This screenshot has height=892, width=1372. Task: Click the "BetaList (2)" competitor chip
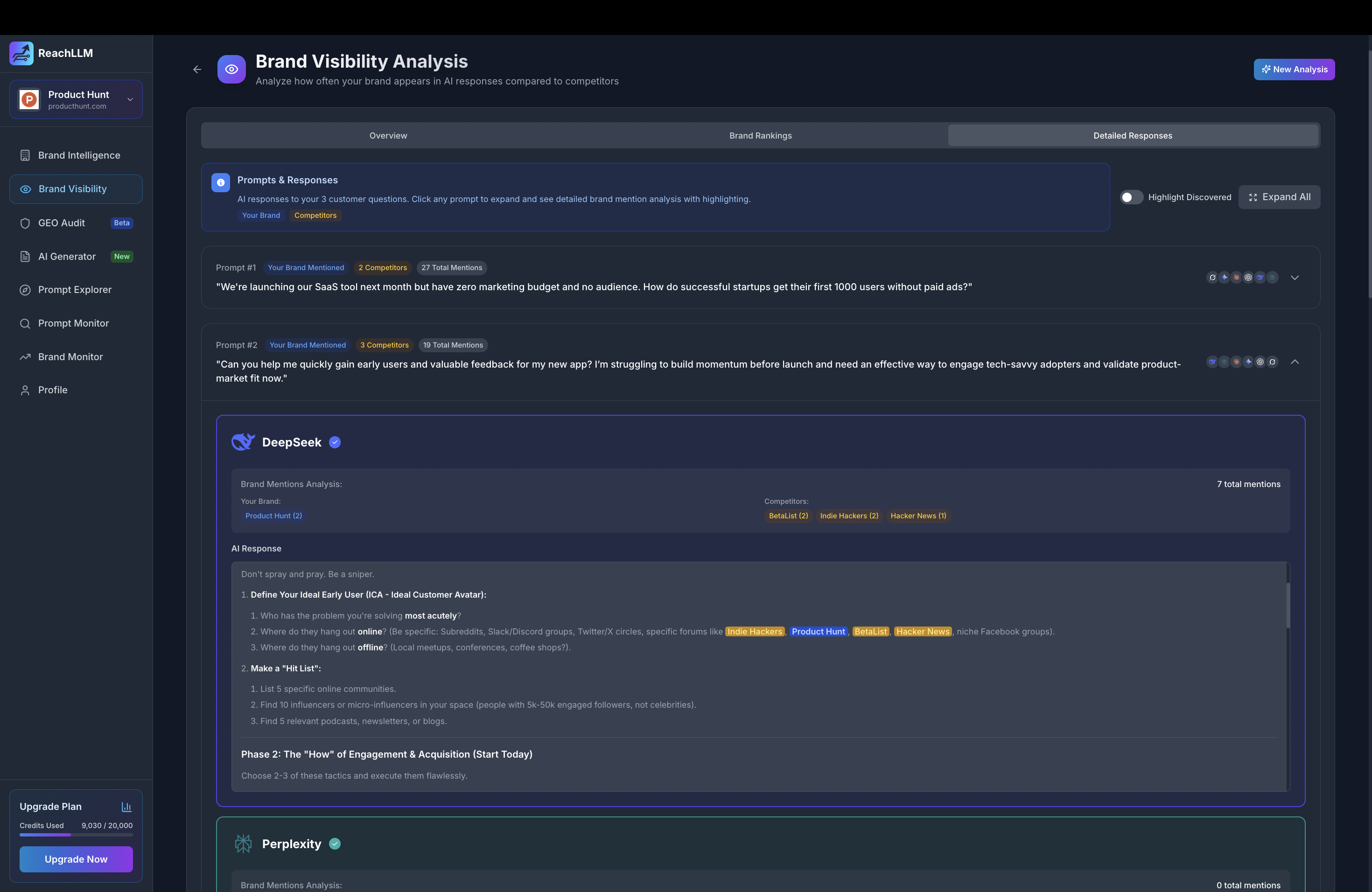click(x=788, y=516)
